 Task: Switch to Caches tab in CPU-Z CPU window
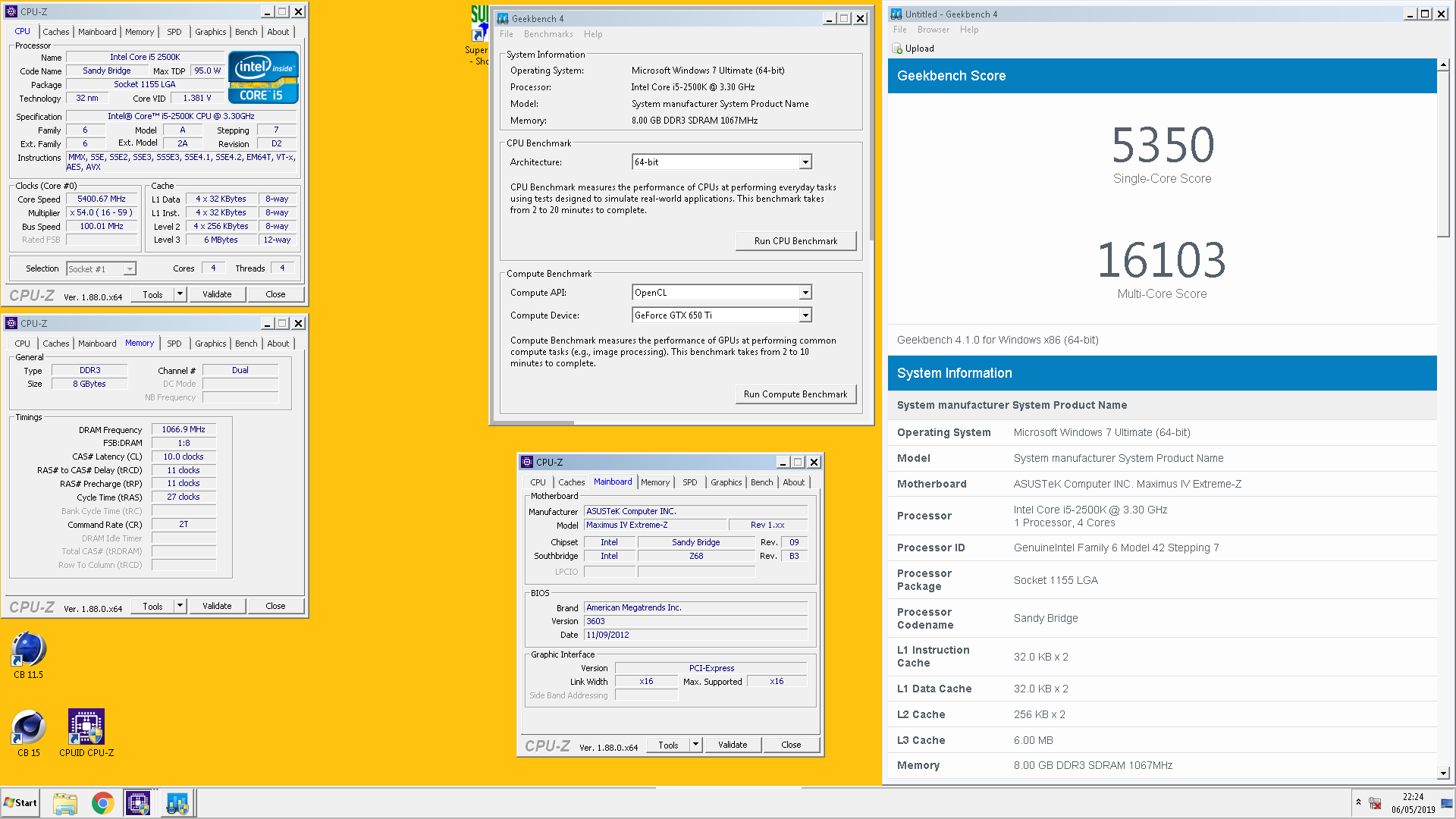click(x=56, y=32)
